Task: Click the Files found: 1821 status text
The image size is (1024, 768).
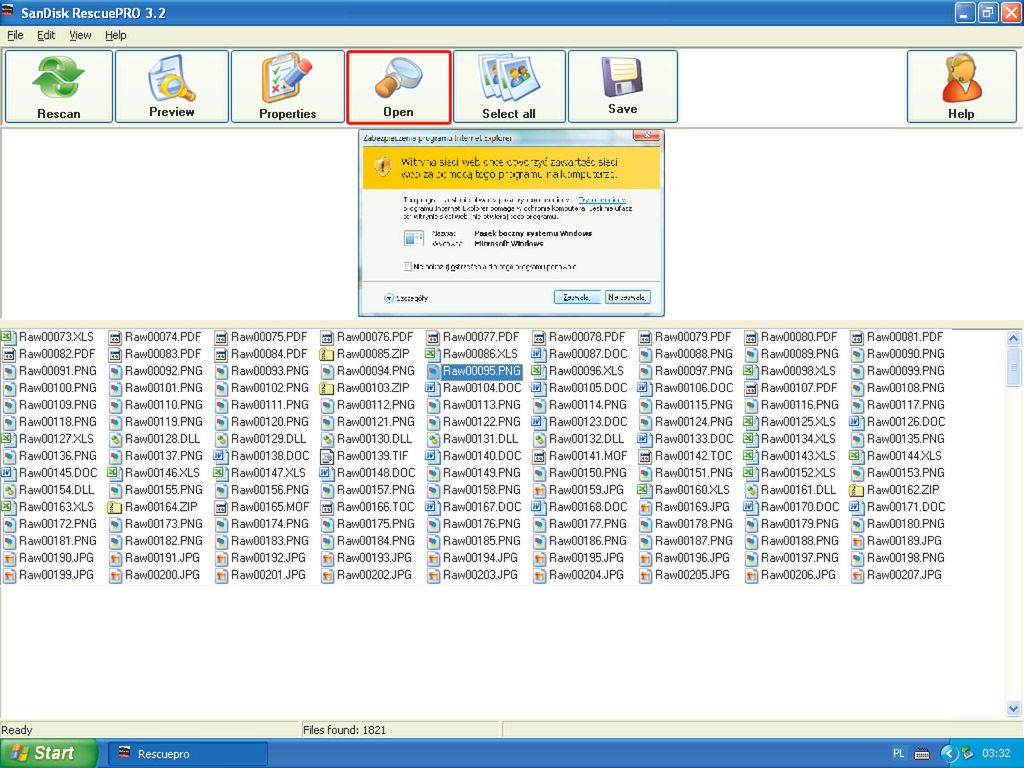Action: coord(344,730)
